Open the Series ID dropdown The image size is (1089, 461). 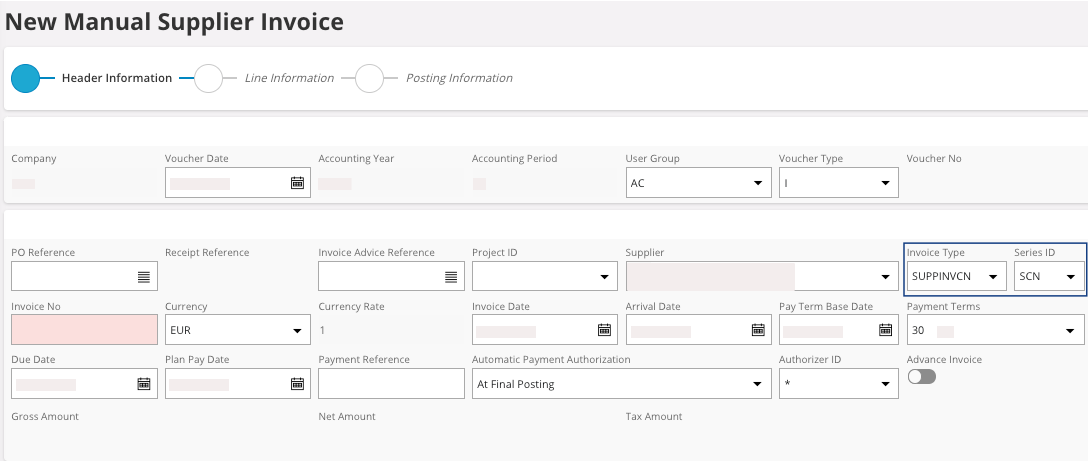point(1070,277)
